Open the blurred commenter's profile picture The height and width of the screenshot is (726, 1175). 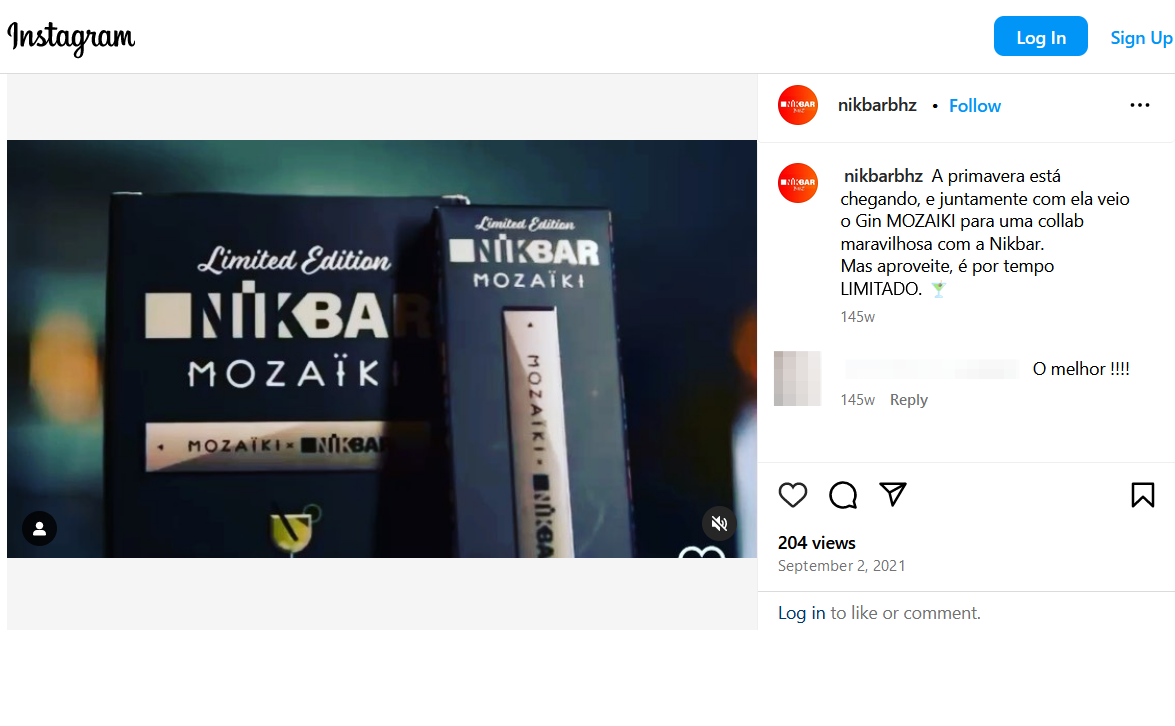pos(797,378)
